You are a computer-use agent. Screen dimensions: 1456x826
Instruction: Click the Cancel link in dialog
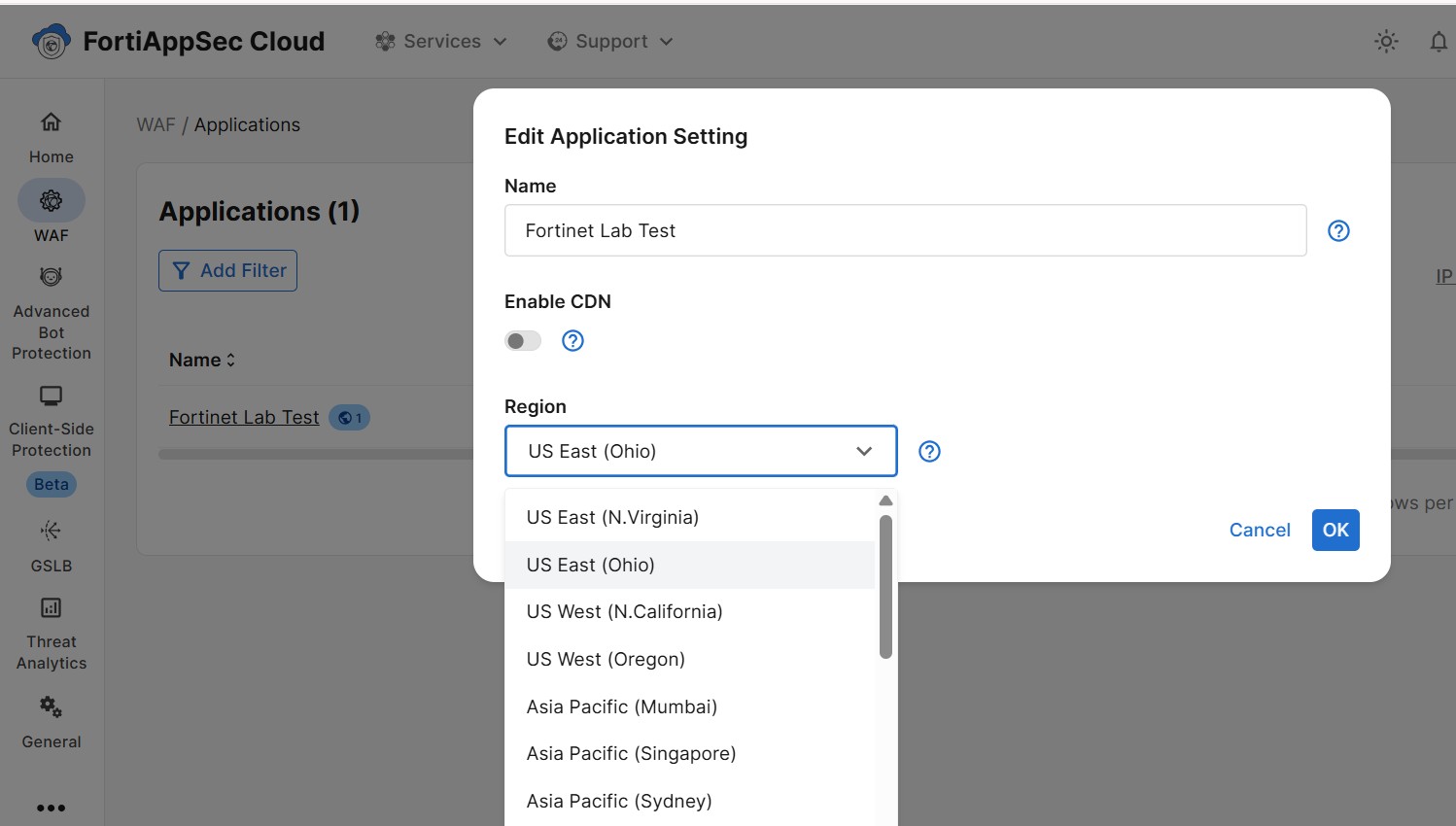click(1260, 531)
